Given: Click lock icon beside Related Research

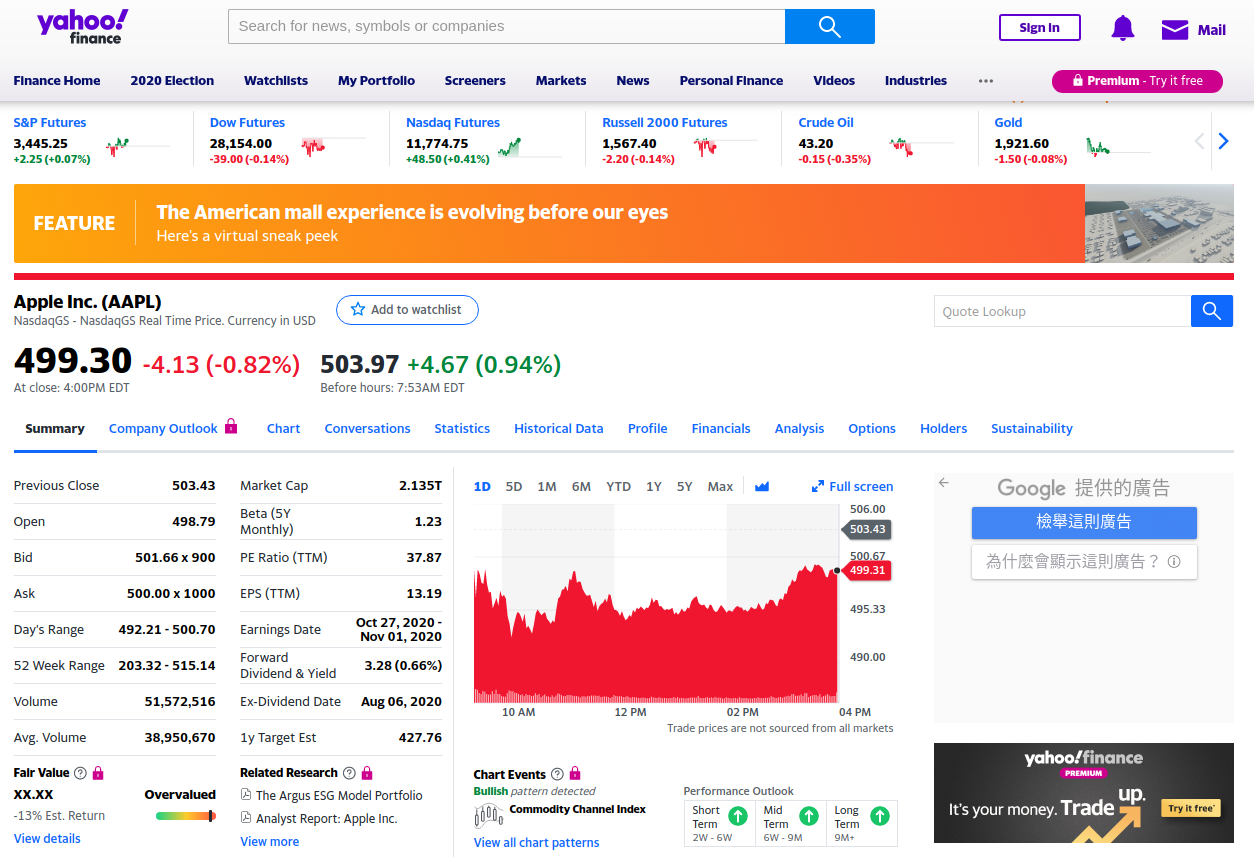Looking at the screenshot, I should pos(367,773).
